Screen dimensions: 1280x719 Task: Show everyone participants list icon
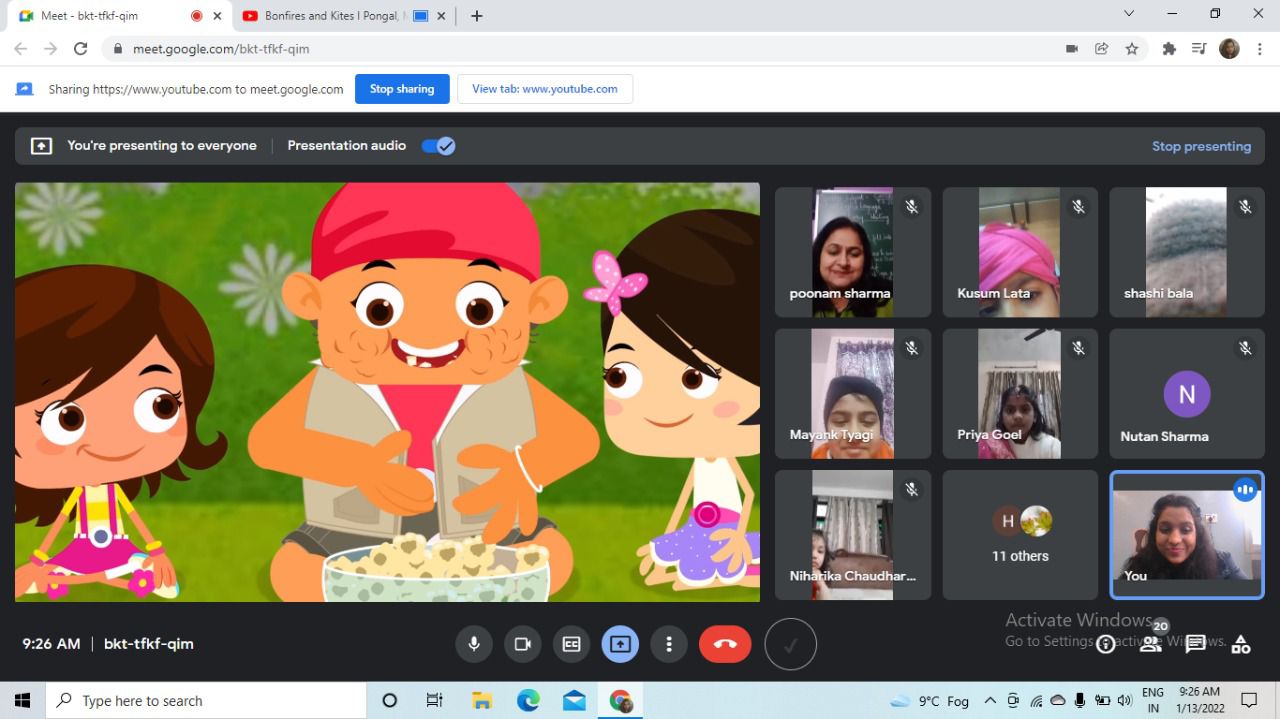coord(1151,644)
